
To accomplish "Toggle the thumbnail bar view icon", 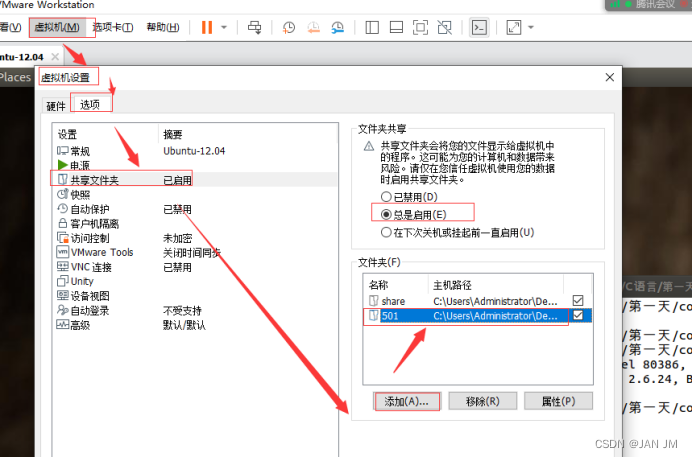I will pyautogui.click(x=396, y=27).
